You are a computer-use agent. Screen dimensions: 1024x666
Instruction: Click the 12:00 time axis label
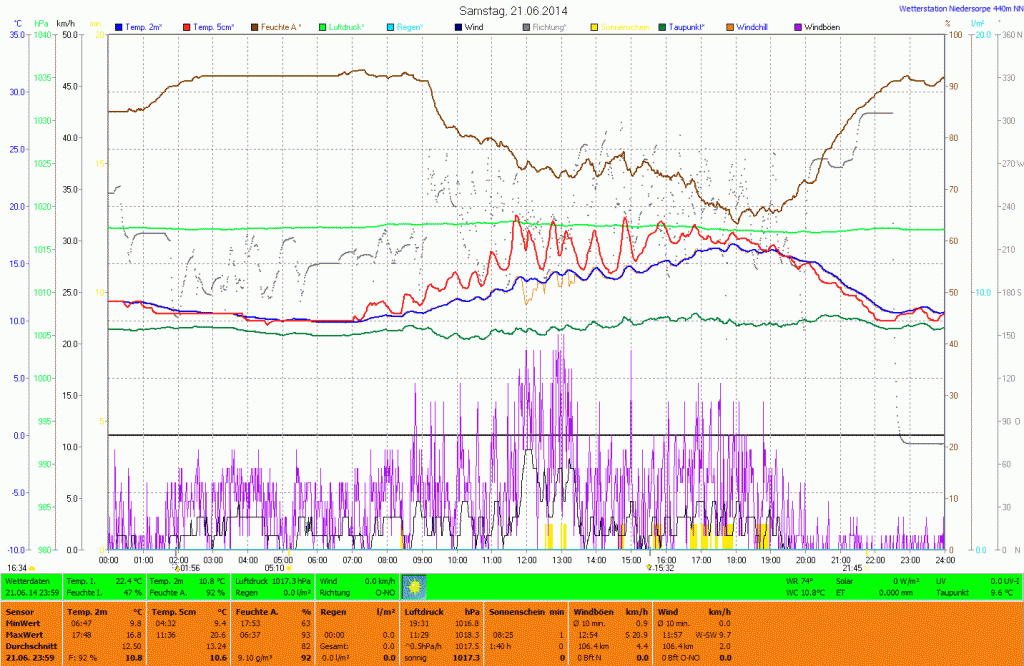click(527, 560)
